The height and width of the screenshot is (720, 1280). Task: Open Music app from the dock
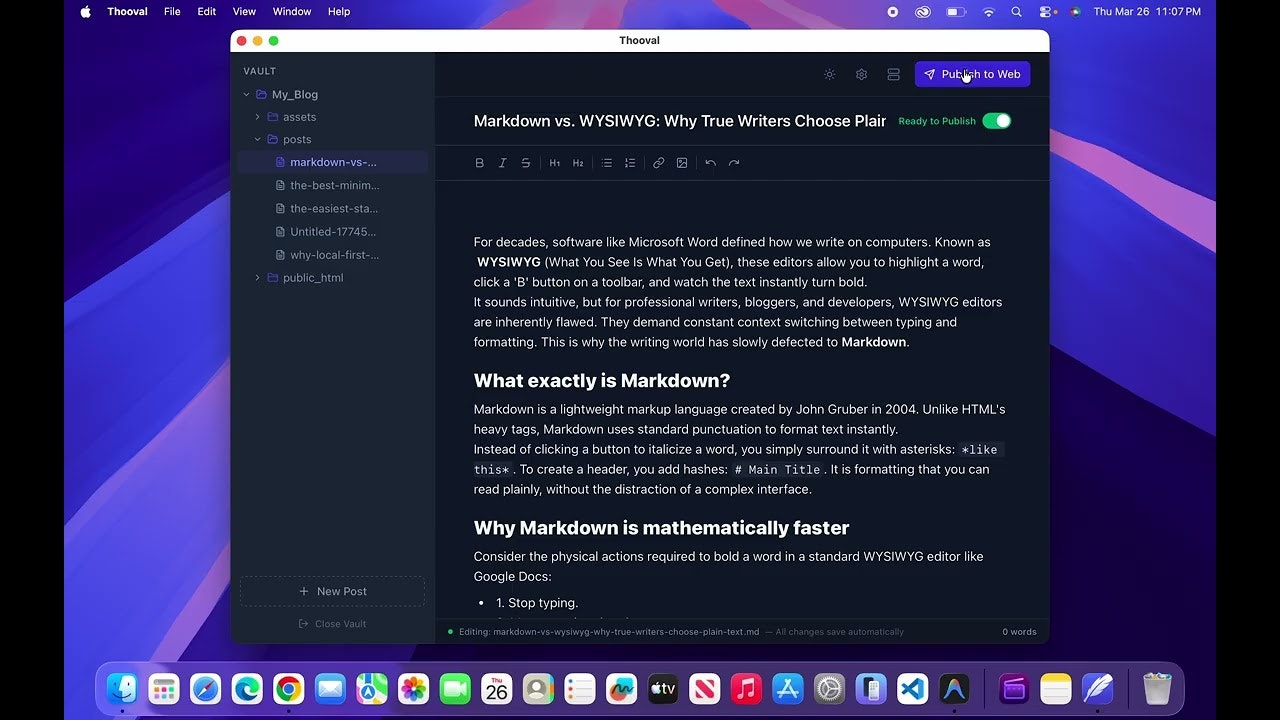746,688
